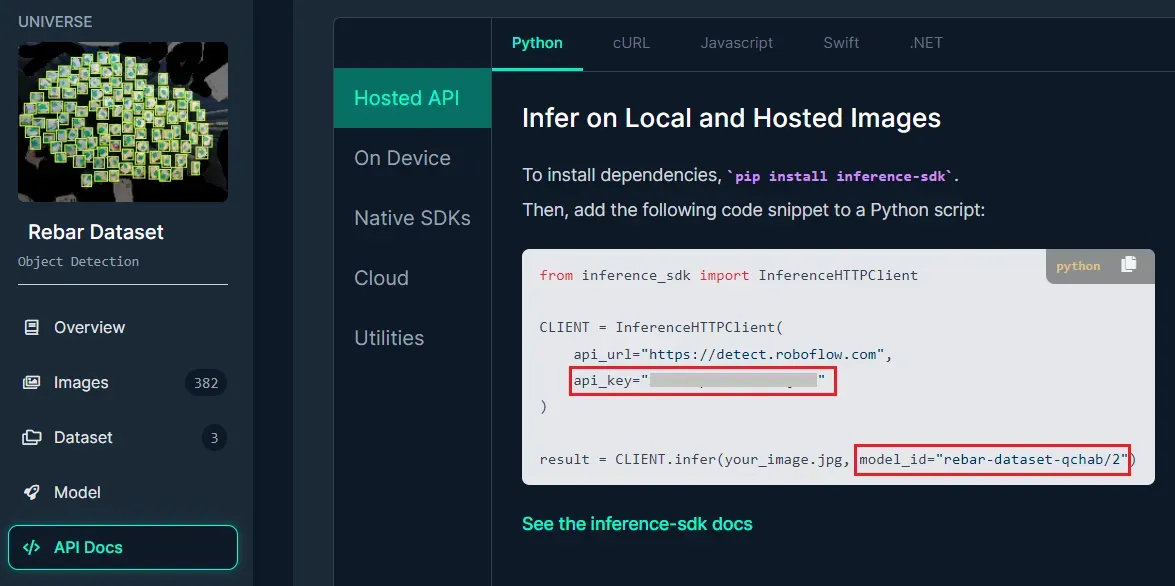Select the Native SDKs section

point(413,218)
